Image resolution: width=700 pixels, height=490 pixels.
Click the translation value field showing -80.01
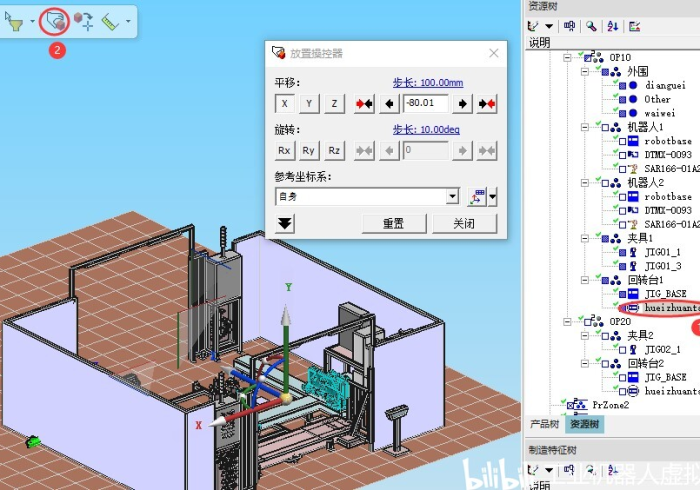pyautogui.click(x=426, y=103)
